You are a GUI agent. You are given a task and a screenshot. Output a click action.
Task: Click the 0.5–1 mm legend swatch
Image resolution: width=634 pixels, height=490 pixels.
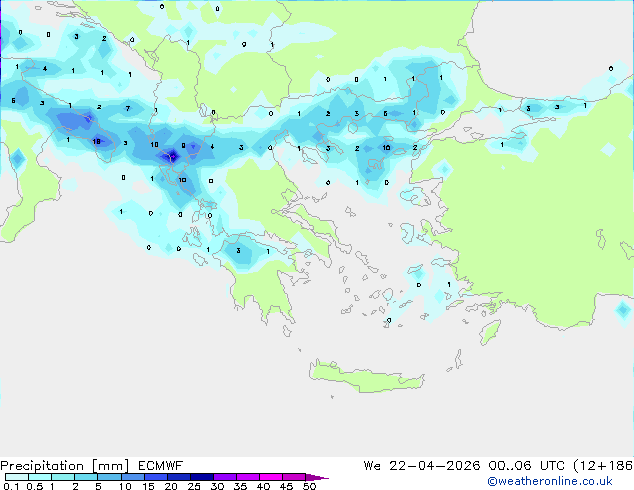[x=40, y=477]
